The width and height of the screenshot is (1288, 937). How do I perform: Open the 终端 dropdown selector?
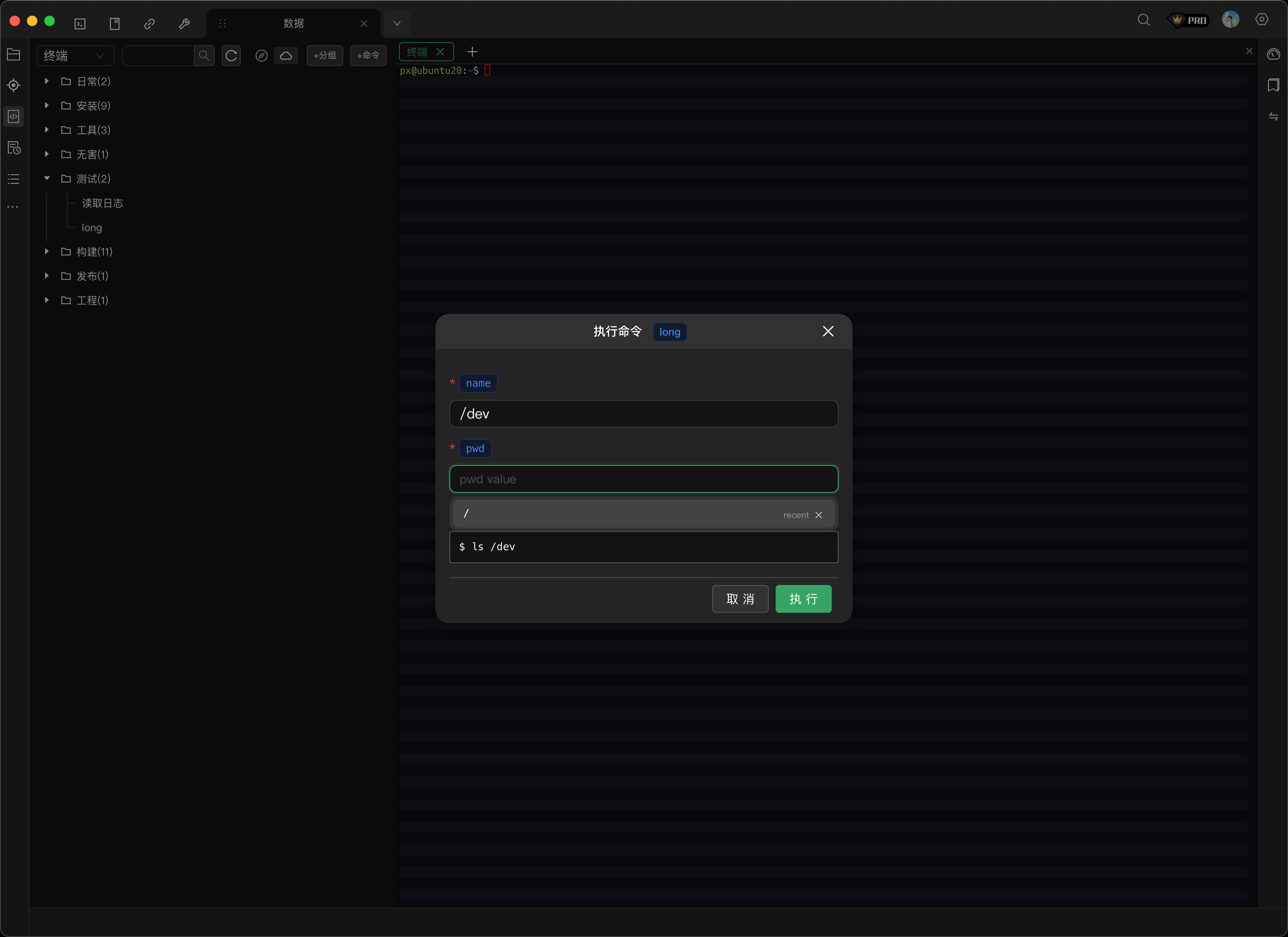[x=75, y=55]
